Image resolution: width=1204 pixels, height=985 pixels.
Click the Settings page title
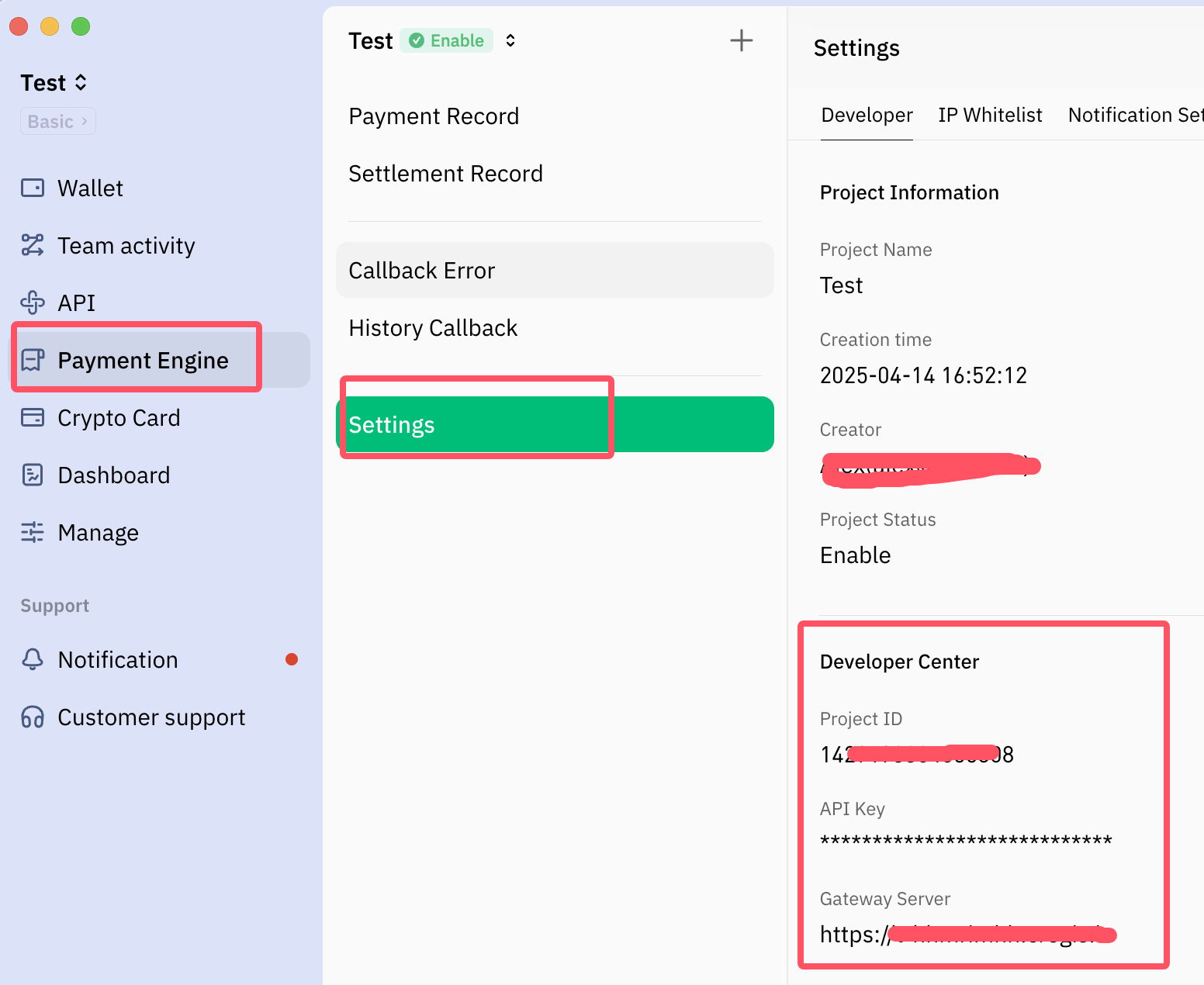(x=856, y=48)
